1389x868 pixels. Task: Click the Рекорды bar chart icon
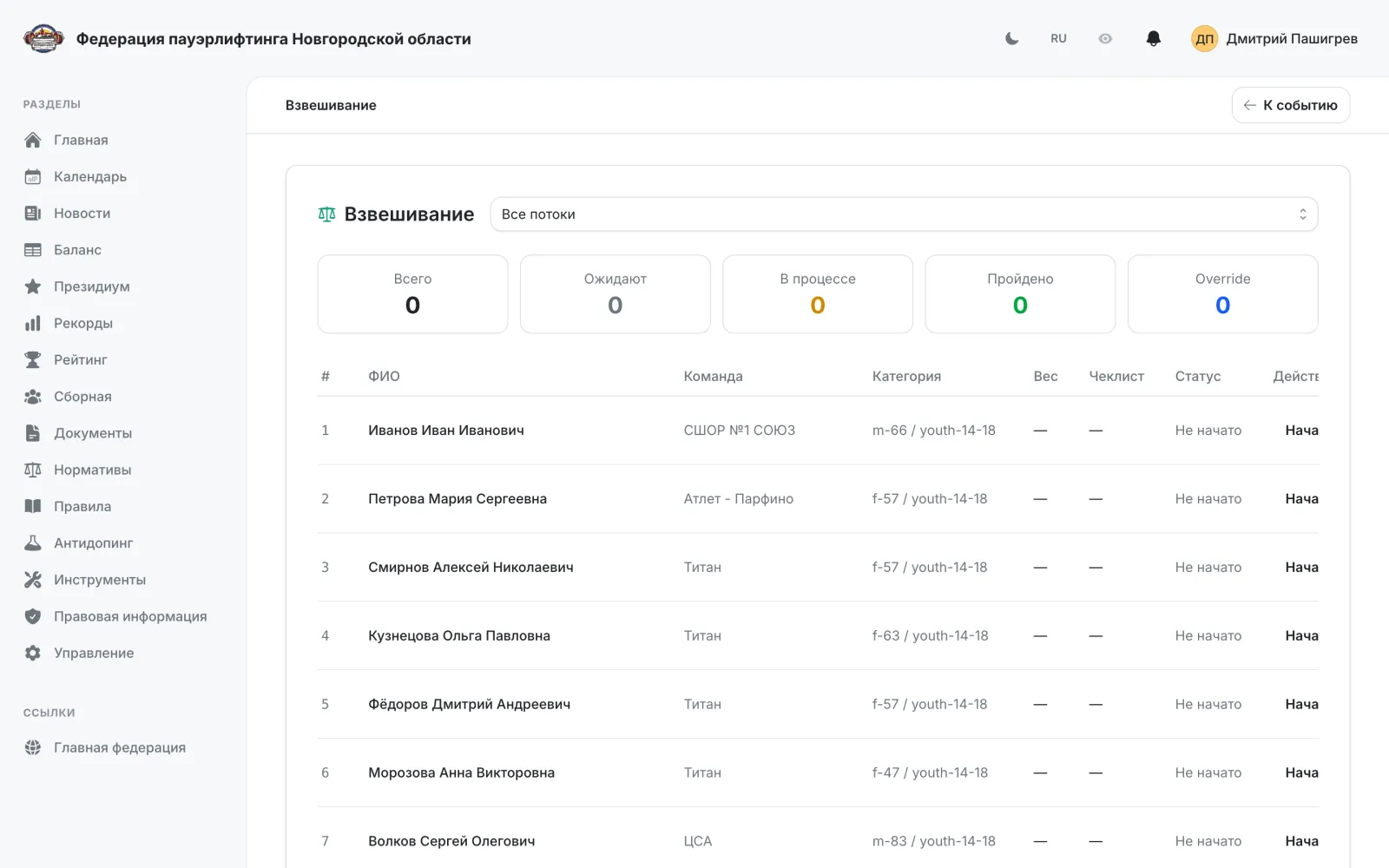[33, 323]
